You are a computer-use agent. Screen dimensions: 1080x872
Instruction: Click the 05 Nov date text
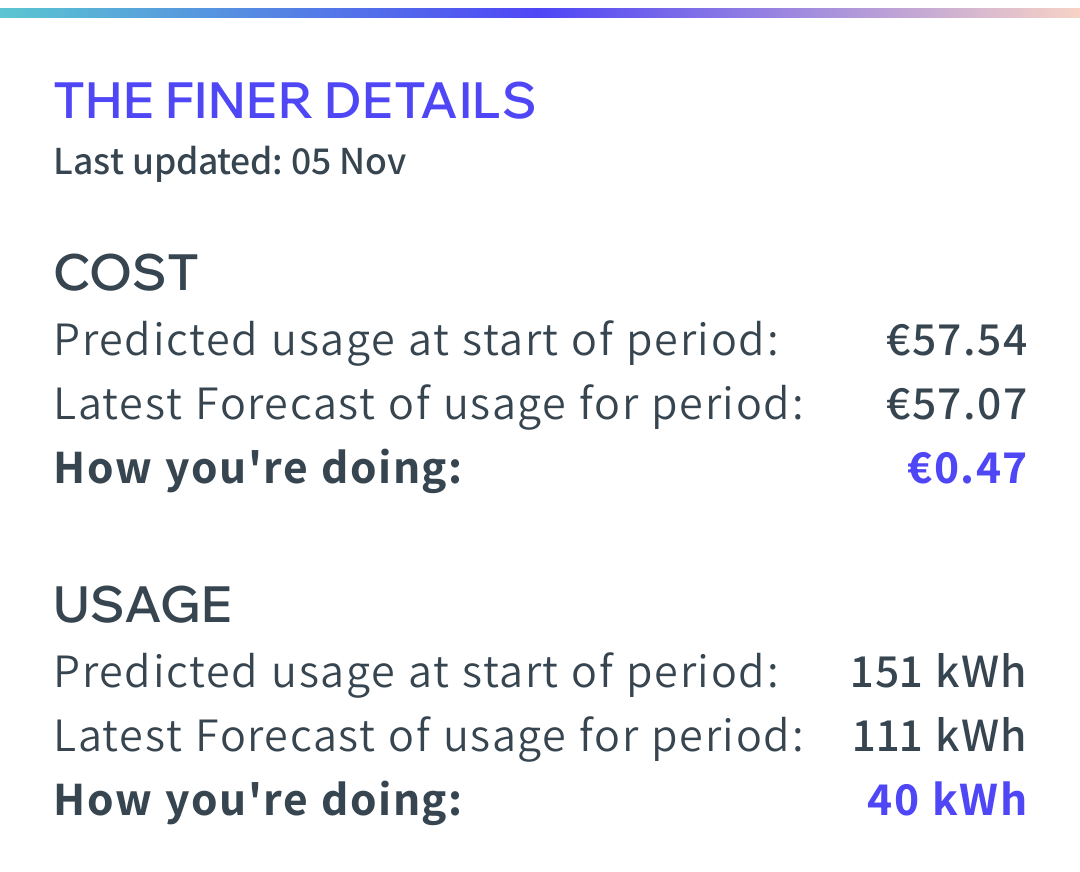coord(349,162)
